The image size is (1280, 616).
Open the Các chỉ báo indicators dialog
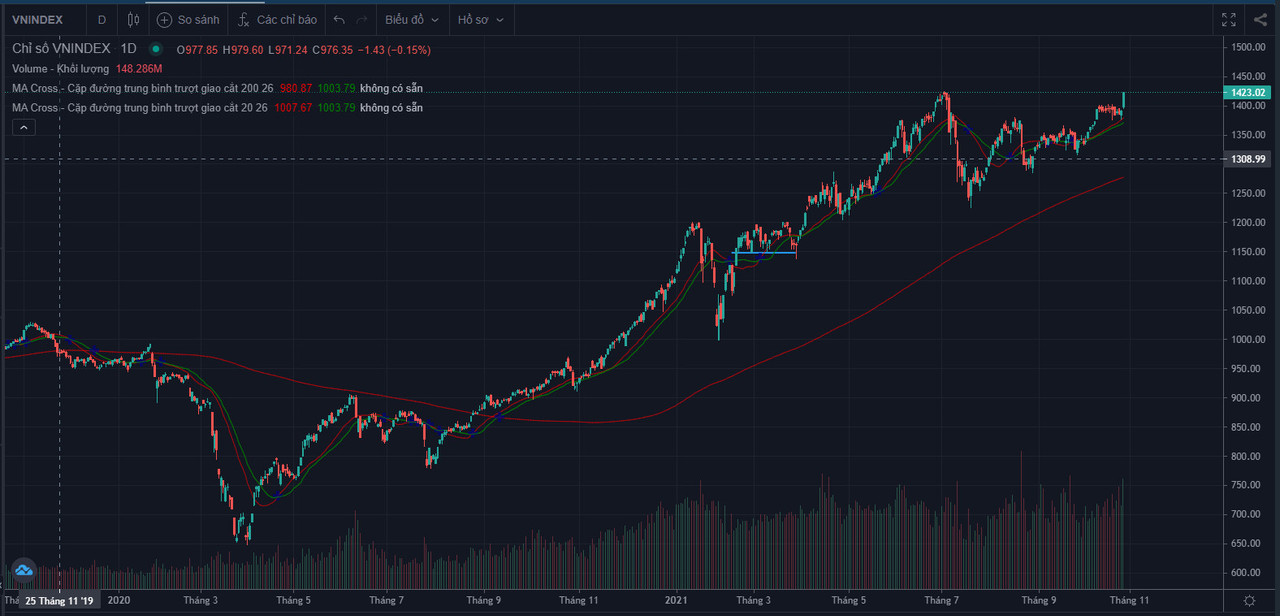278,19
